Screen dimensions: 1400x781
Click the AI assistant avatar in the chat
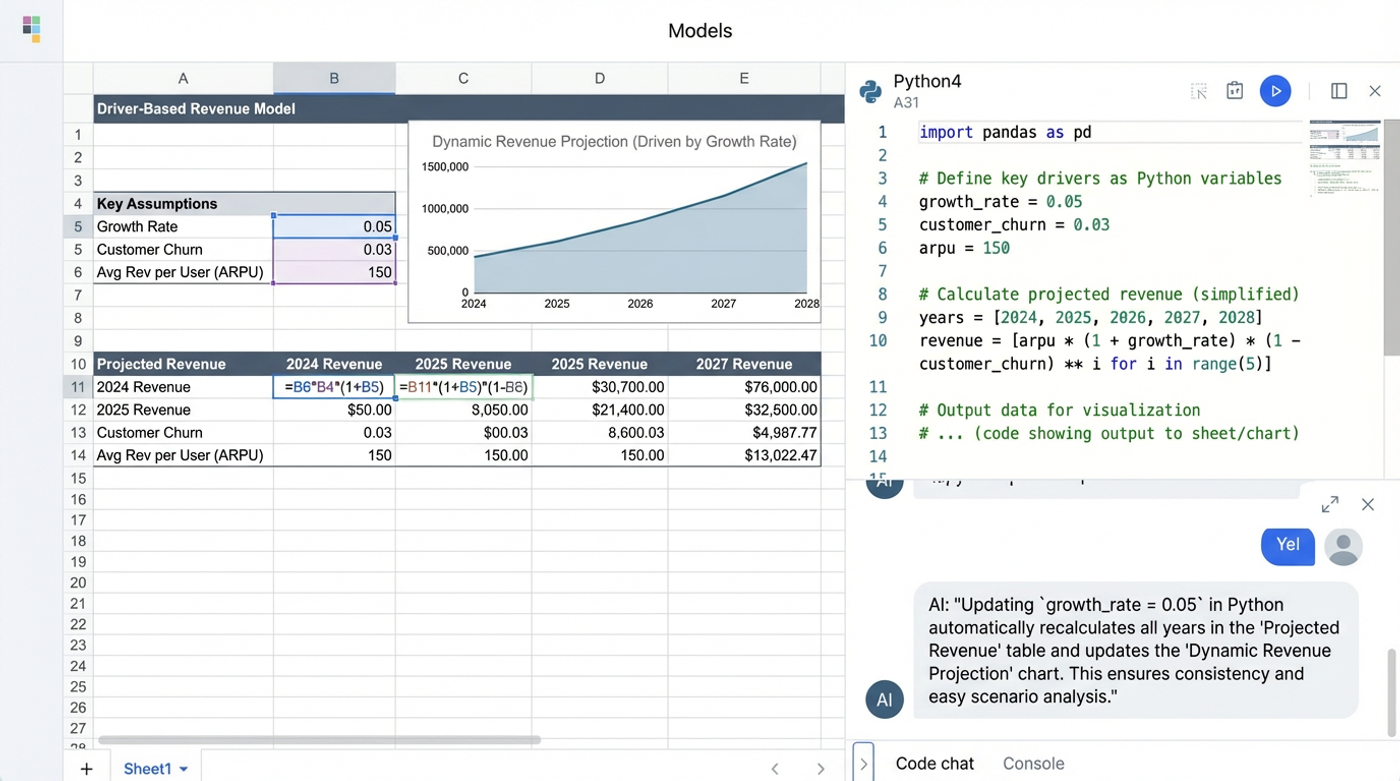[884, 699]
